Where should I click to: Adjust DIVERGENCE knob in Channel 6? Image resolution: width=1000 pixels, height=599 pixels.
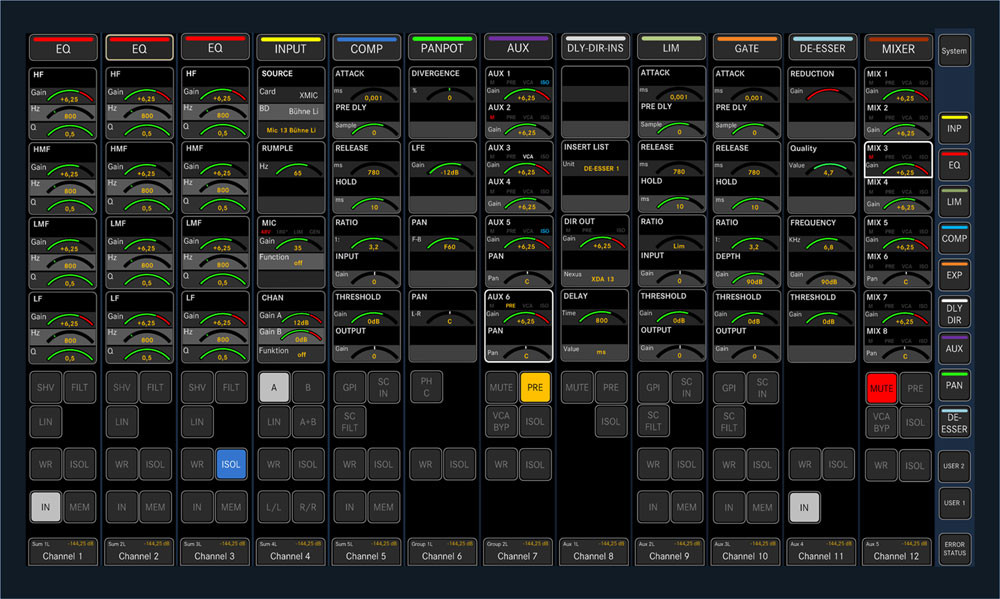pos(450,94)
